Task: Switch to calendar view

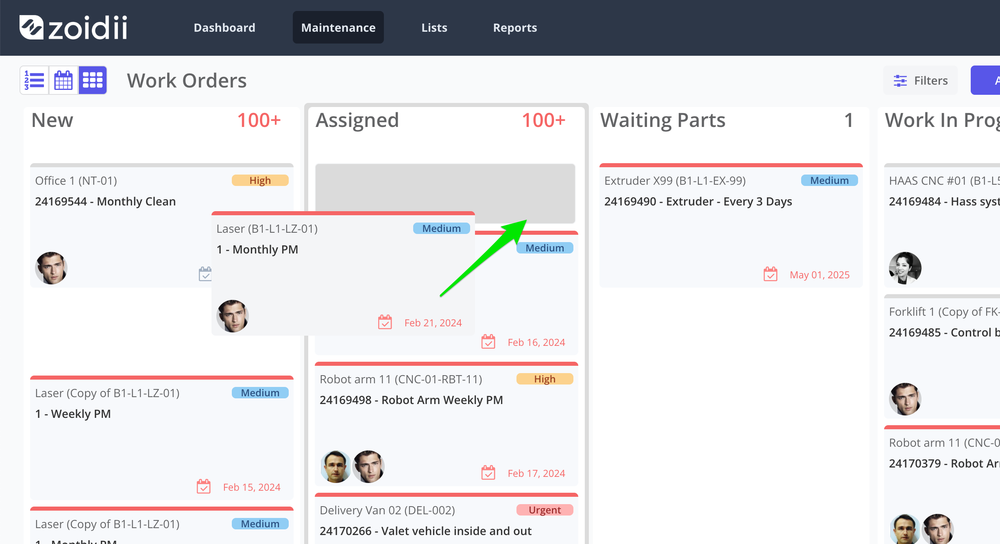Action: pyautogui.click(x=63, y=80)
